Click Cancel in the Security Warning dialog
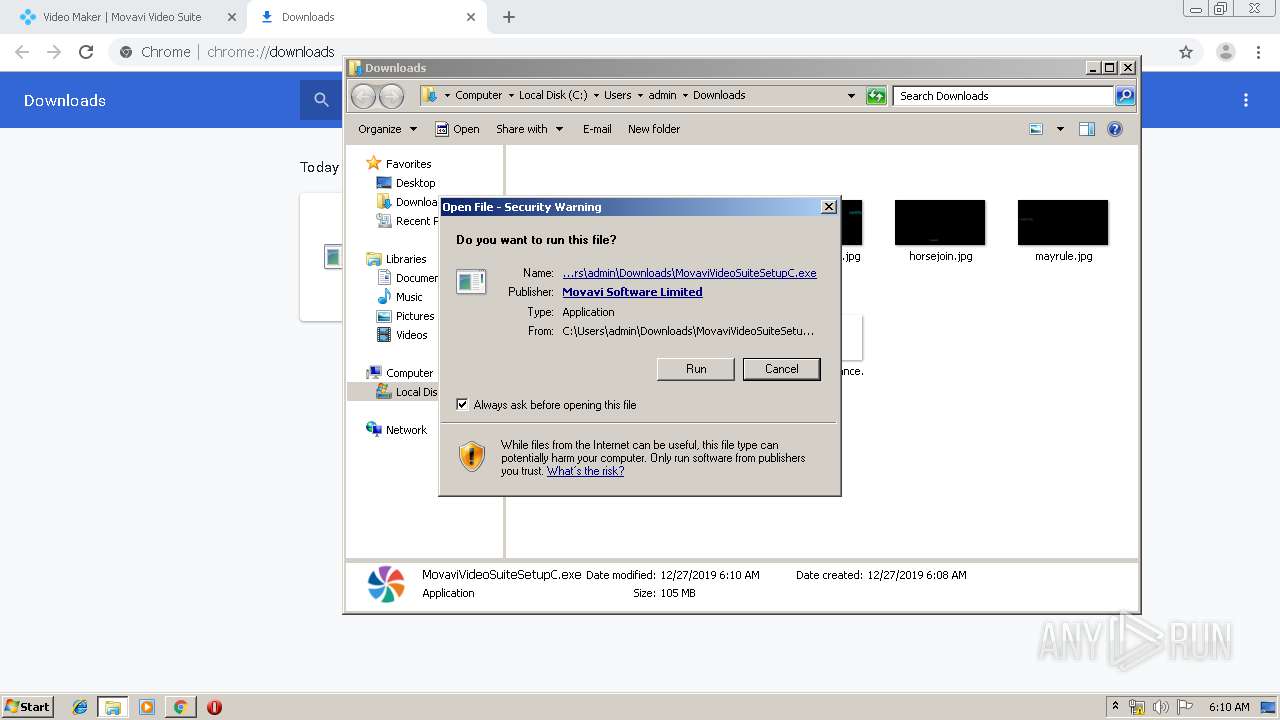The image size is (1280, 720). pos(781,369)
